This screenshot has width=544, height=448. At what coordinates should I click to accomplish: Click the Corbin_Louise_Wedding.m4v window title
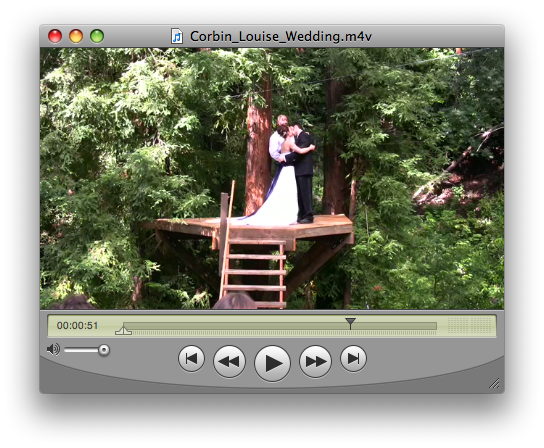(281, 36)
